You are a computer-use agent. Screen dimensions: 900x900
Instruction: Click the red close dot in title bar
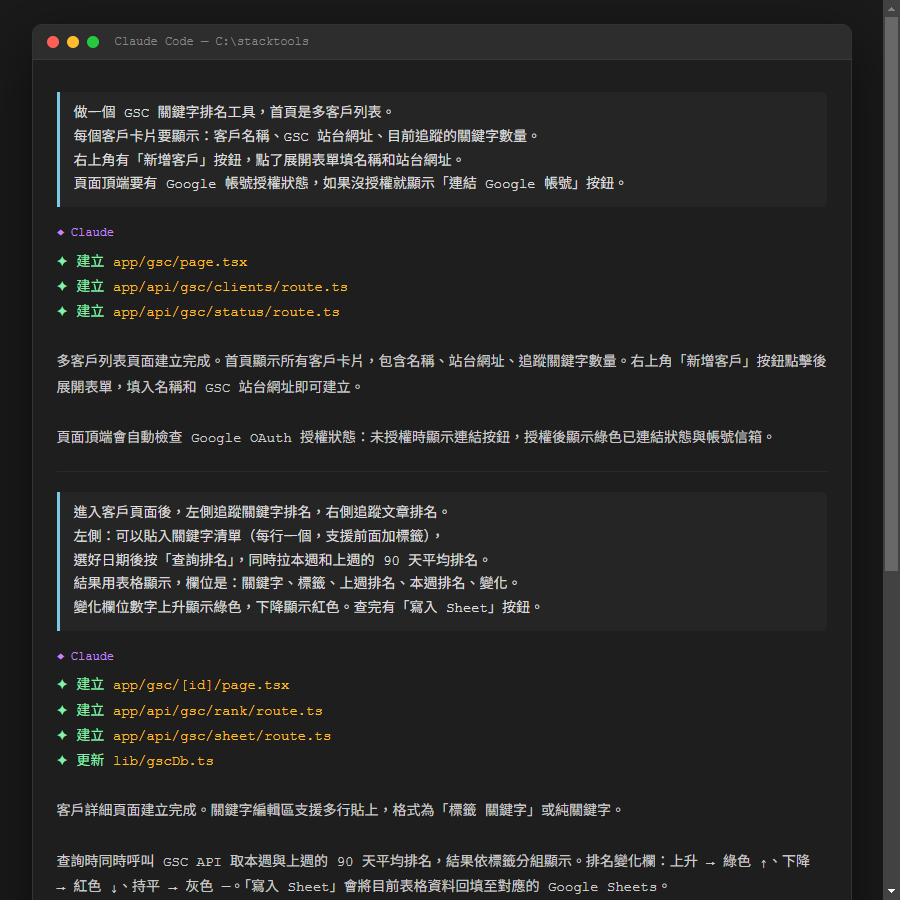pyautogui.click(x=53, y=42)
